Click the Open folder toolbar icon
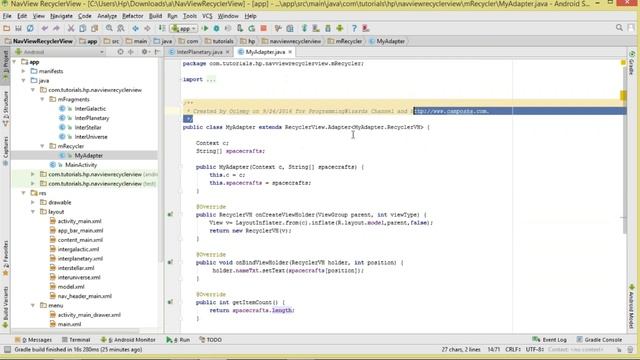Viewport: 640px width, 360px height. click(x=7, y=28)
